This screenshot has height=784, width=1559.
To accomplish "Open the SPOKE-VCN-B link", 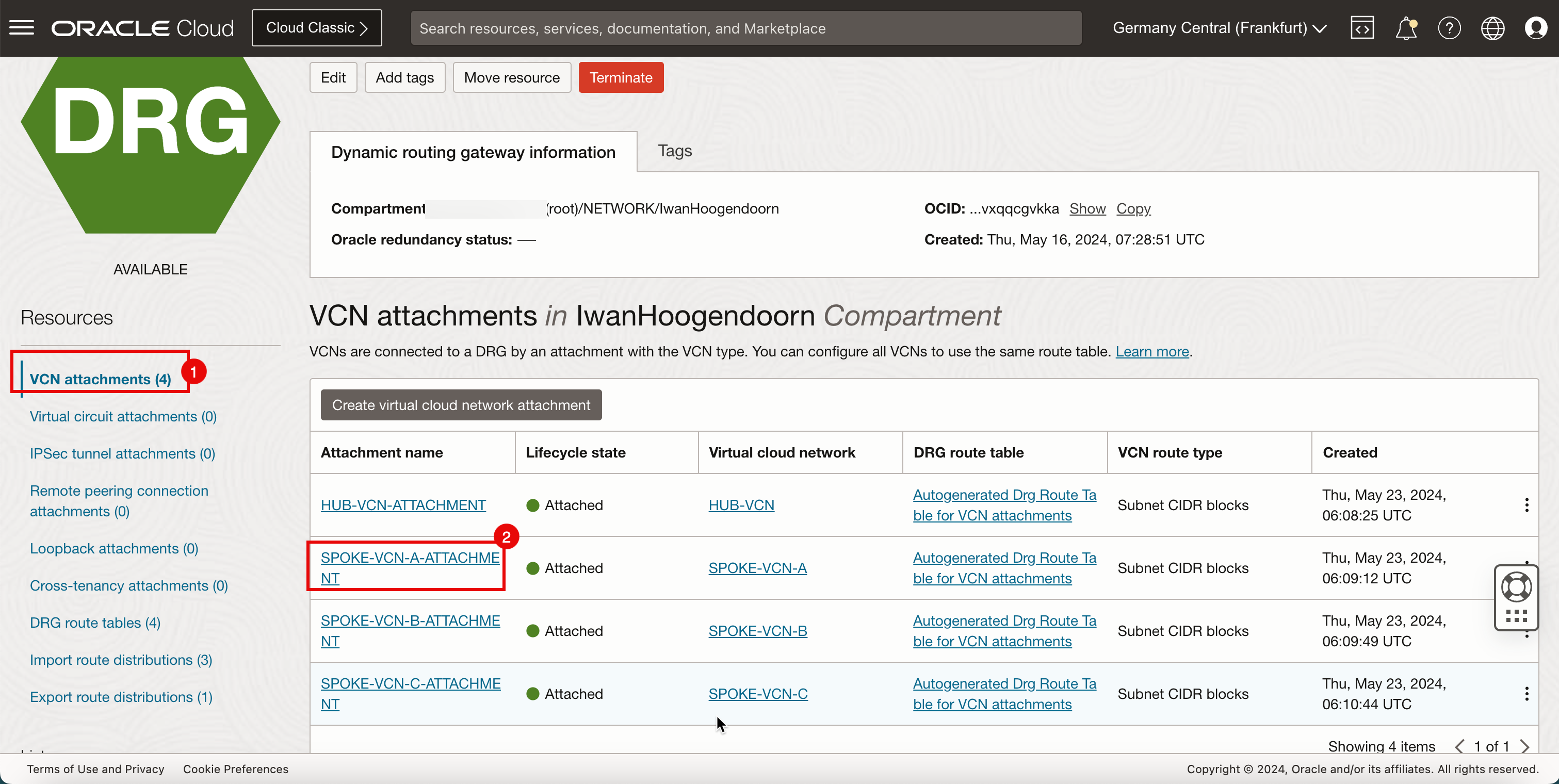I will click(757, 631).
